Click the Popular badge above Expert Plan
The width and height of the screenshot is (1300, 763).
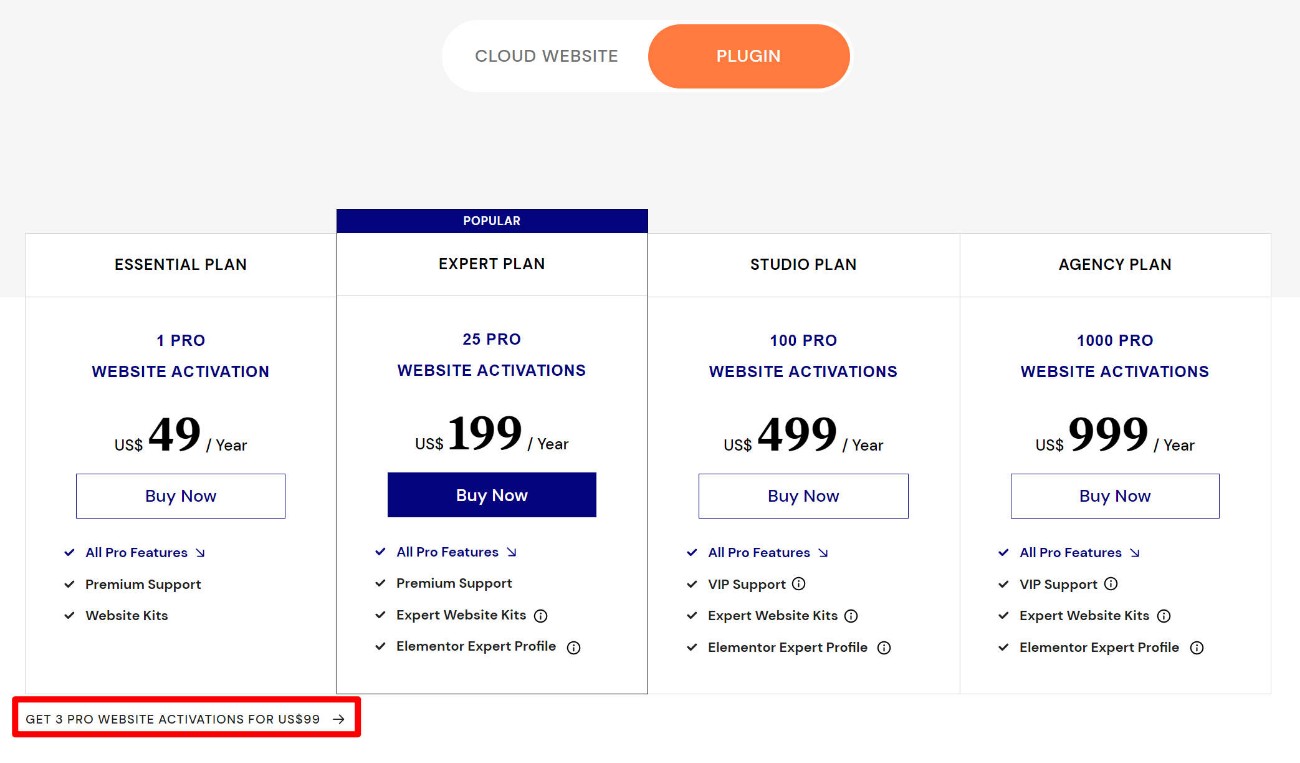492,221
